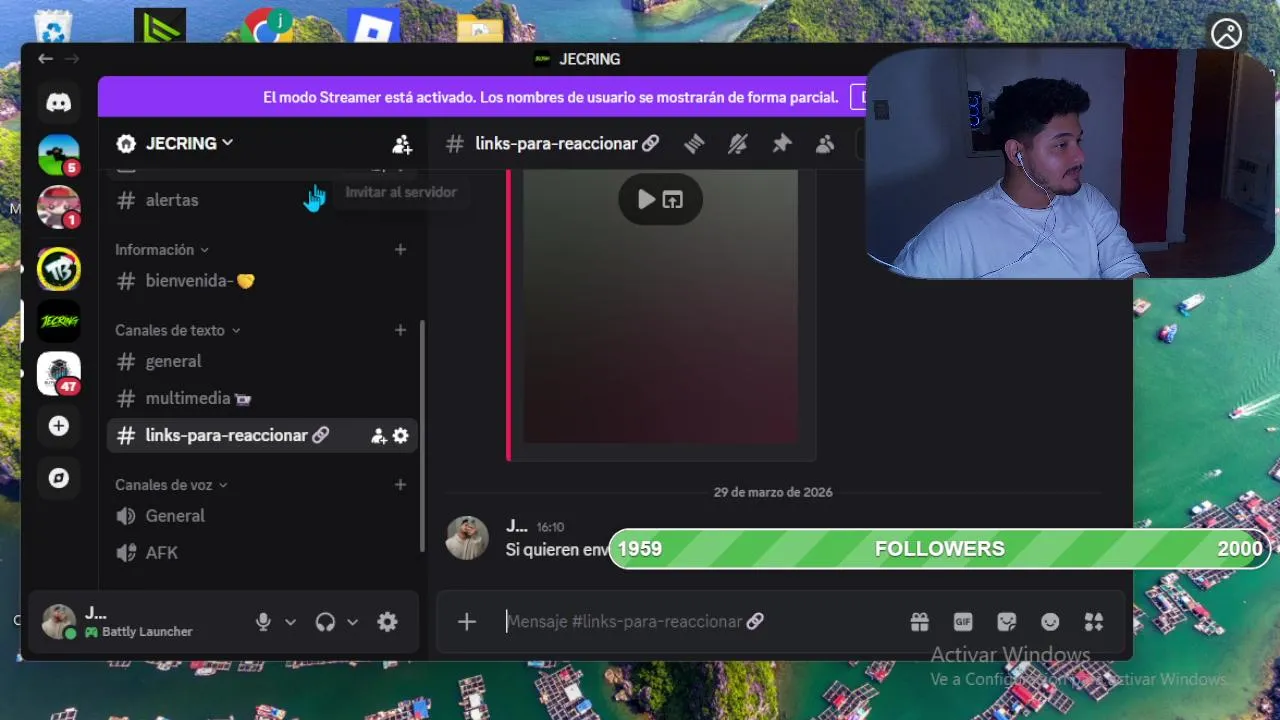Collapse Canales de texto category
This screenshot has height=720, width=1280.
tap(178, 330)
